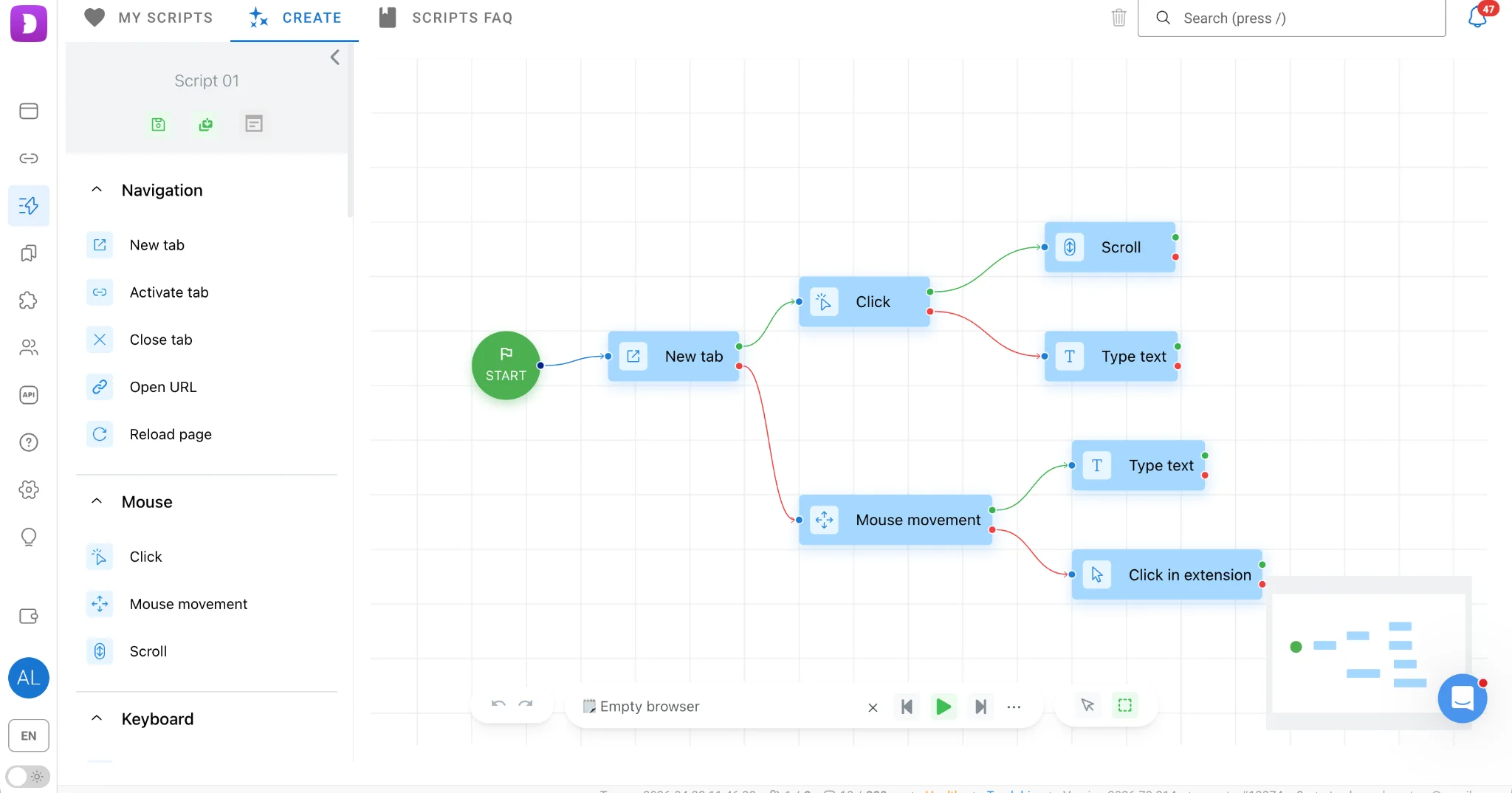1512x793 pixels.
Task: Toggle the dark/light theme switch
Action: pyautogui.click(x=28, y=776)
